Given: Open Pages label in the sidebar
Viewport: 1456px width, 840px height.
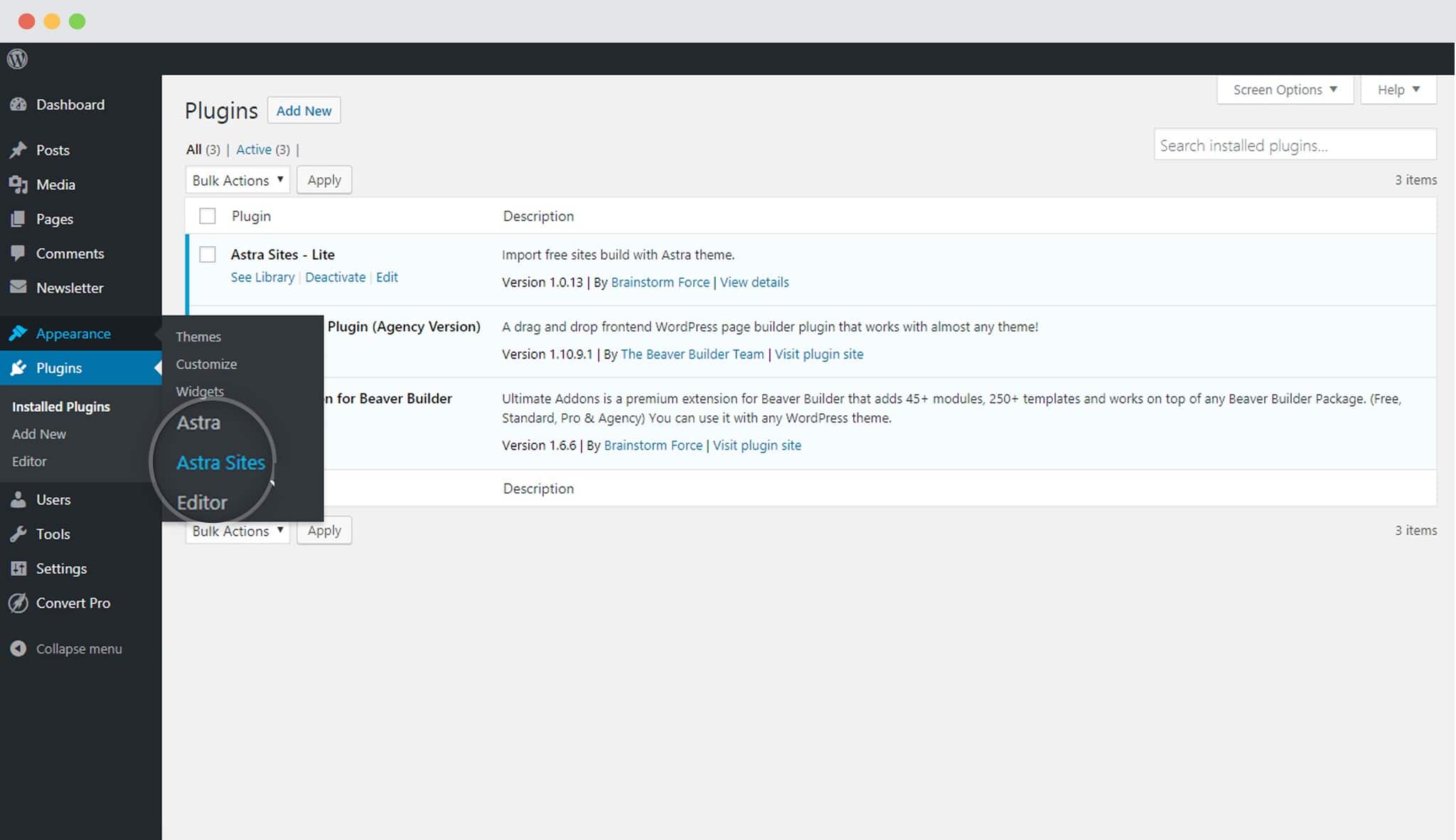Looking at the screenshot, I should tap(55, 219).
